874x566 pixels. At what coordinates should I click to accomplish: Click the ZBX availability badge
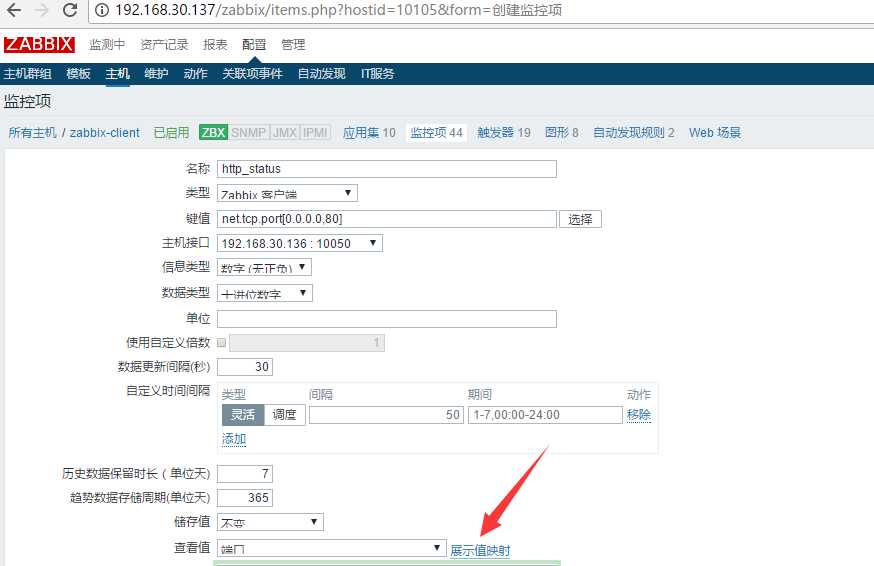(x=213, y=132)
